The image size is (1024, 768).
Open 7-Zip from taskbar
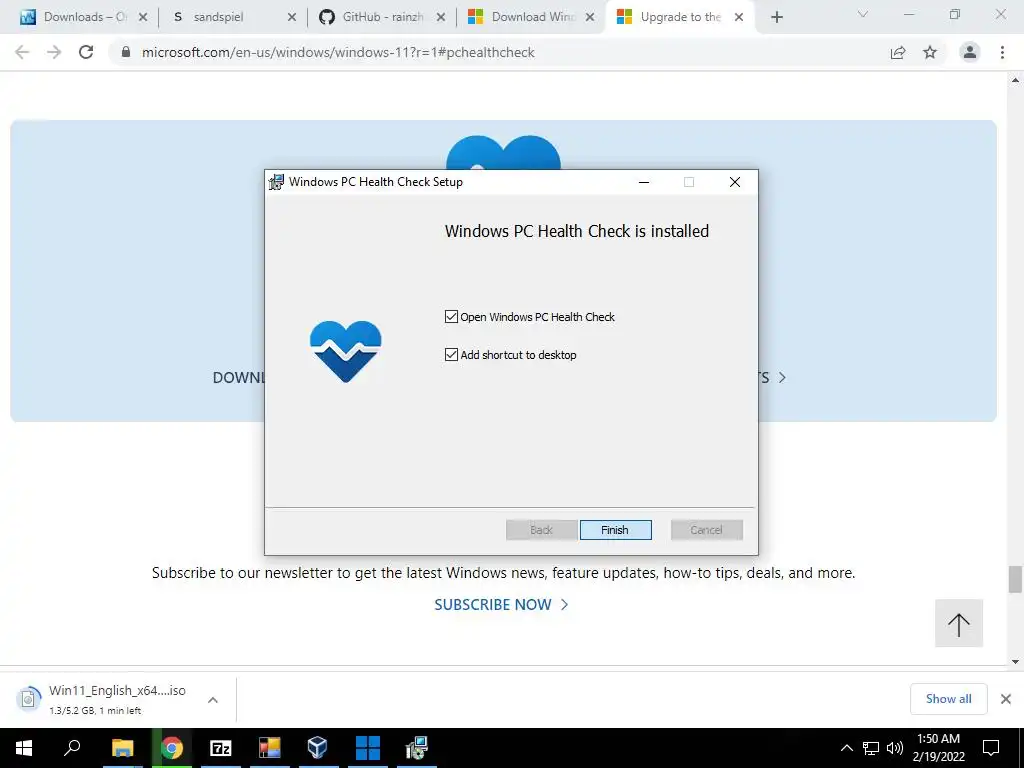[221, 748]
